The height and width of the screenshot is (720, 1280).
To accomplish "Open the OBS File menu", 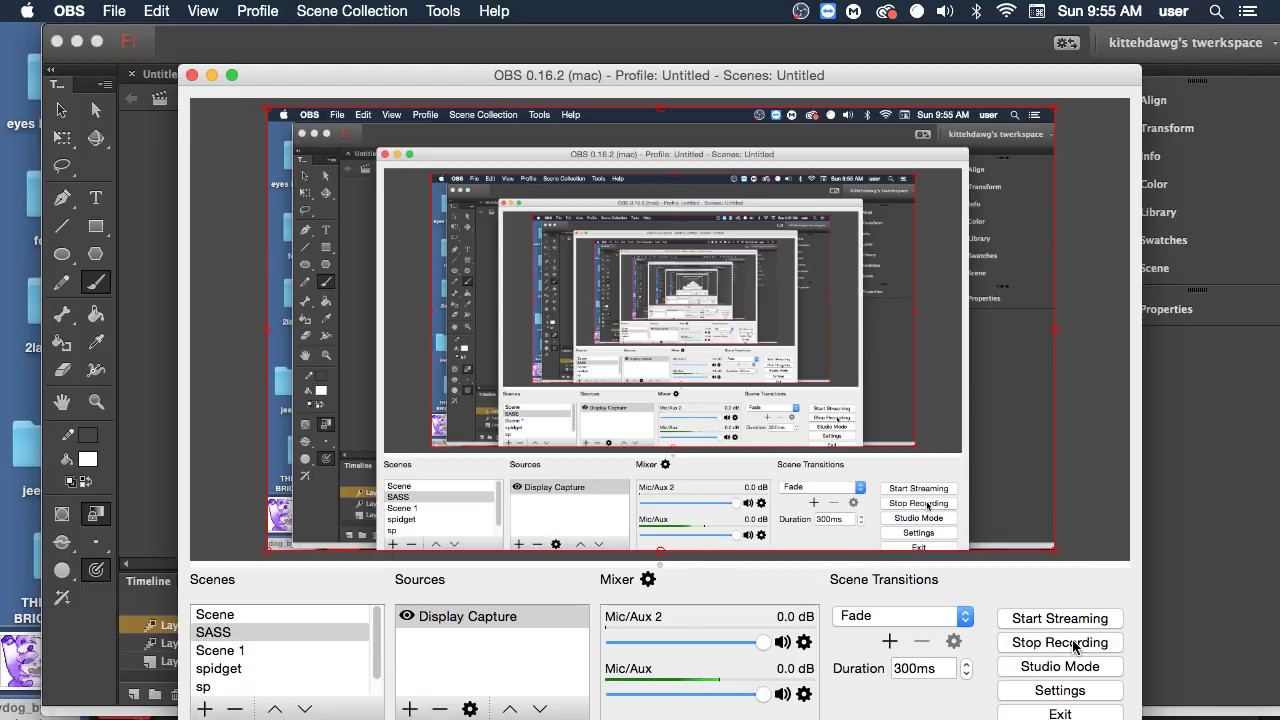I will [x=114, y=11].
